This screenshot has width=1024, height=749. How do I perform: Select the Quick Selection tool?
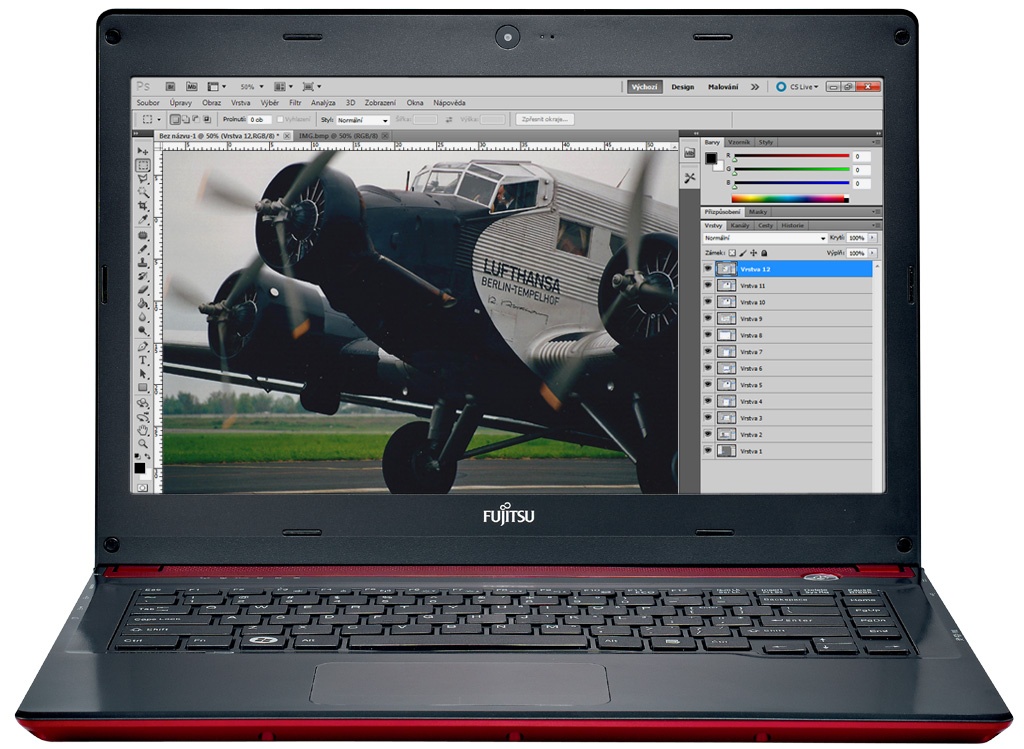pos(142,193)
